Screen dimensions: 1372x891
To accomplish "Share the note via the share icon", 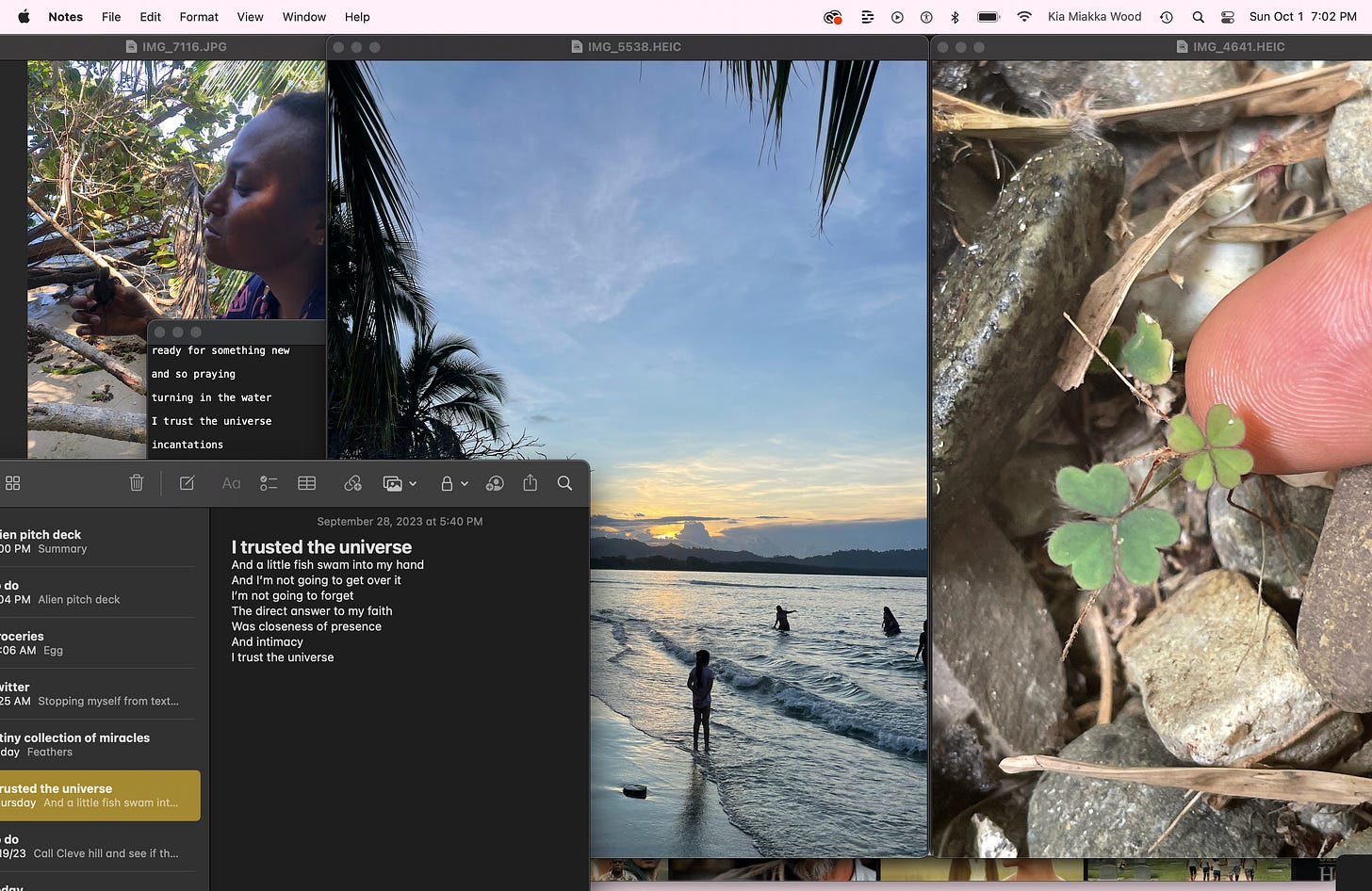I will click(530, 482).
